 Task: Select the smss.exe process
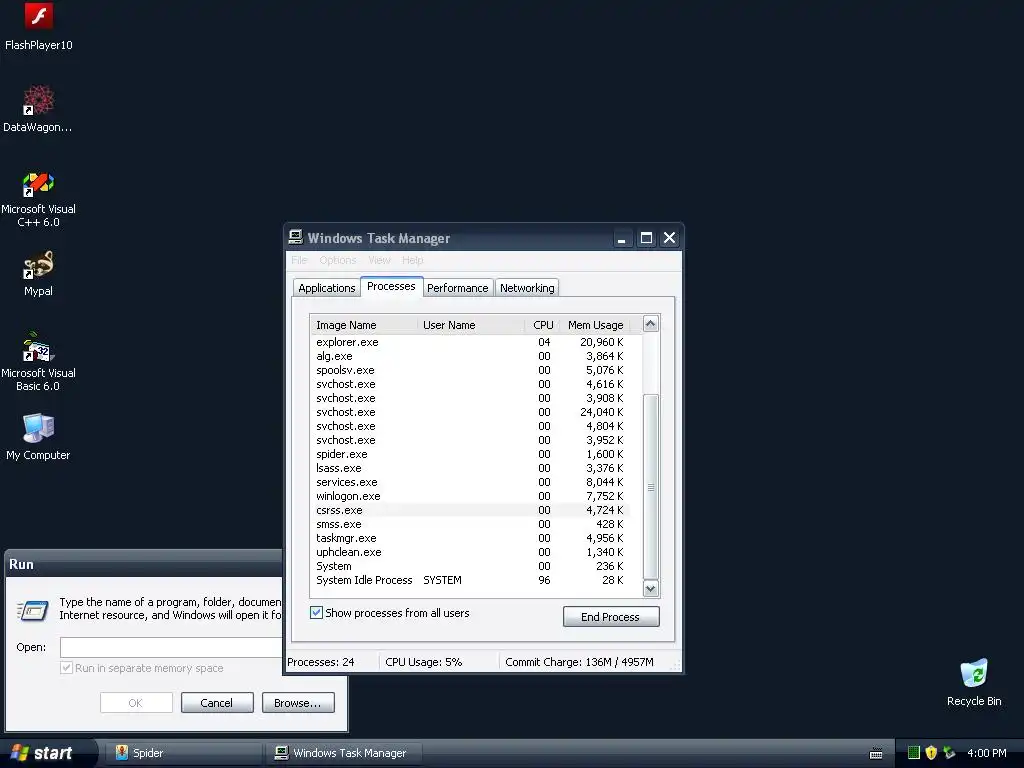(x=470, y=524)
